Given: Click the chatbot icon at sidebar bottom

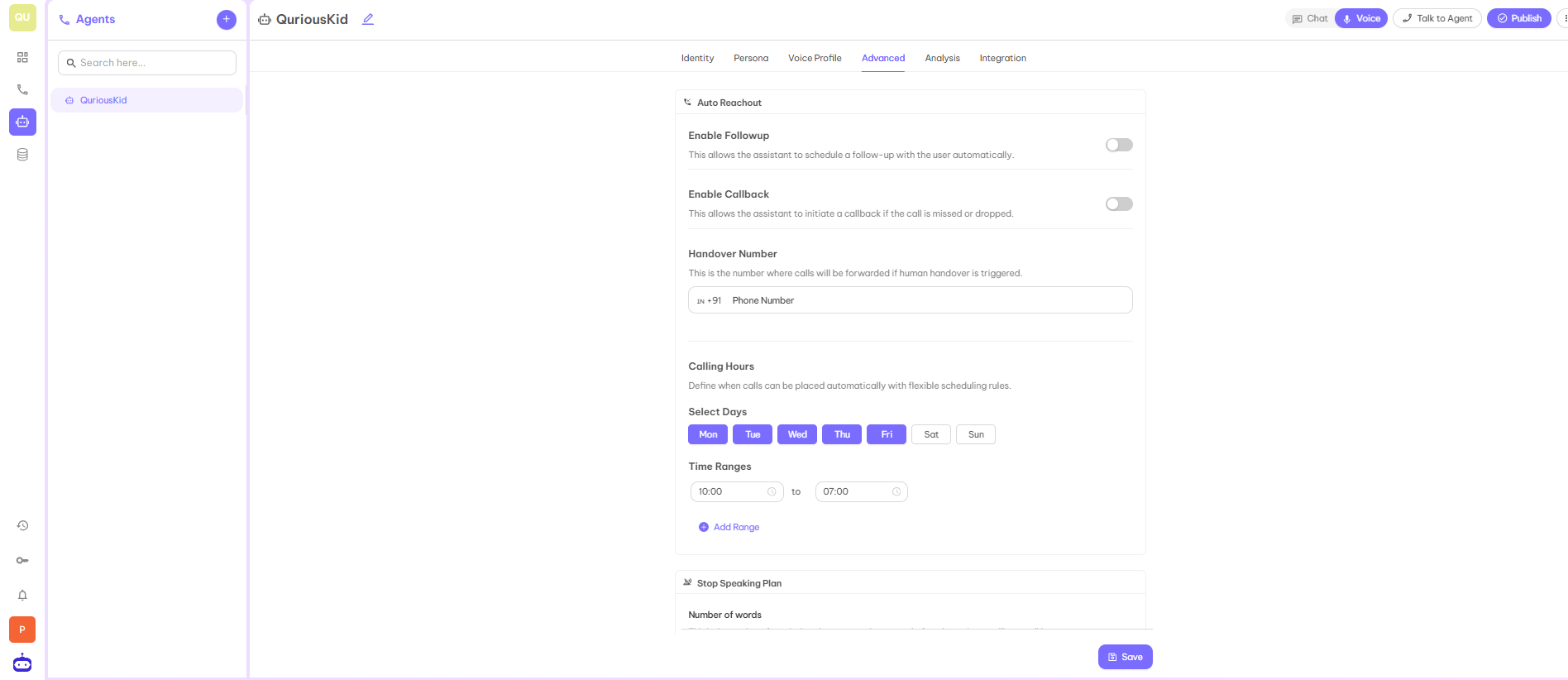Looking at the screenshot, I should [22, 663].
